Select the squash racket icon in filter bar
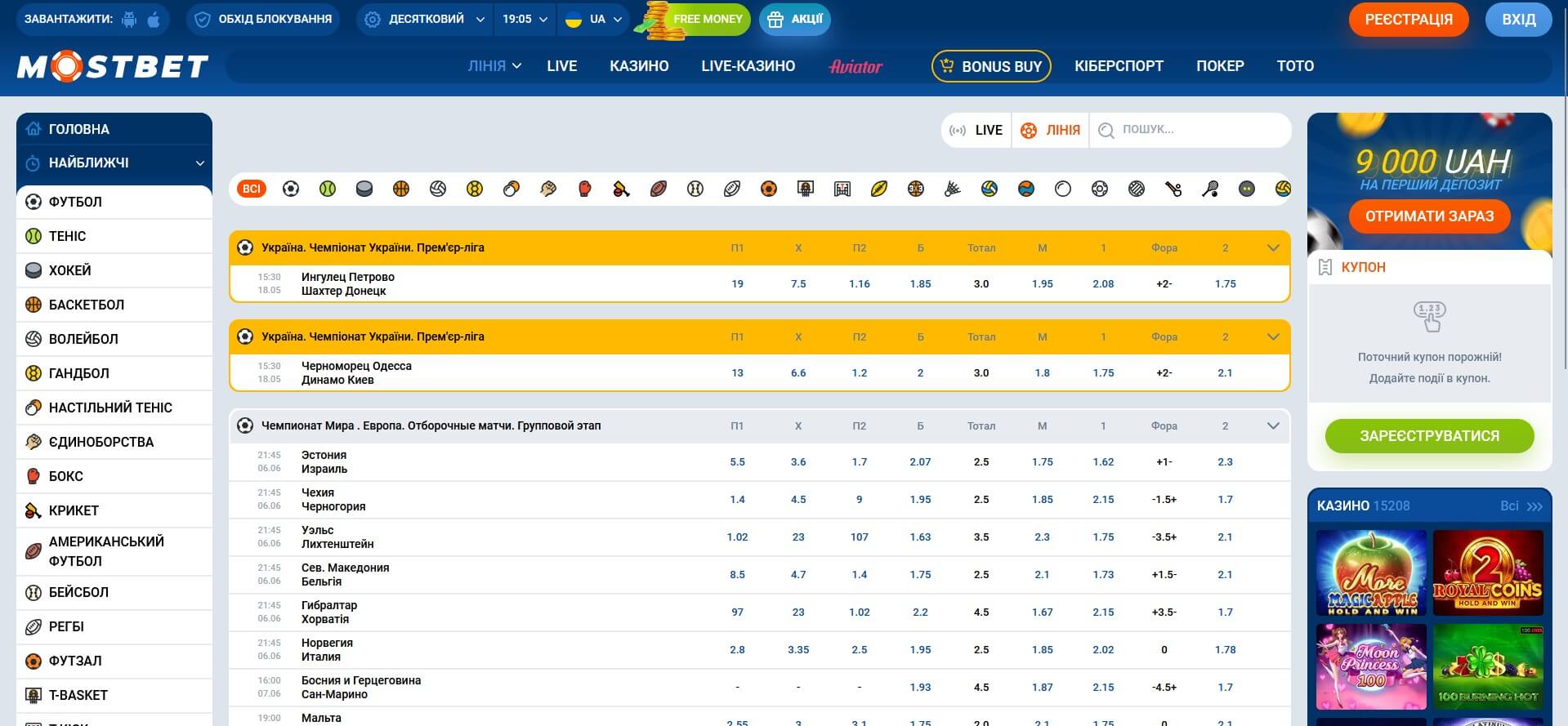Image resolution: width=1568 pixels, height=726 pixels. click(1210, 189)
